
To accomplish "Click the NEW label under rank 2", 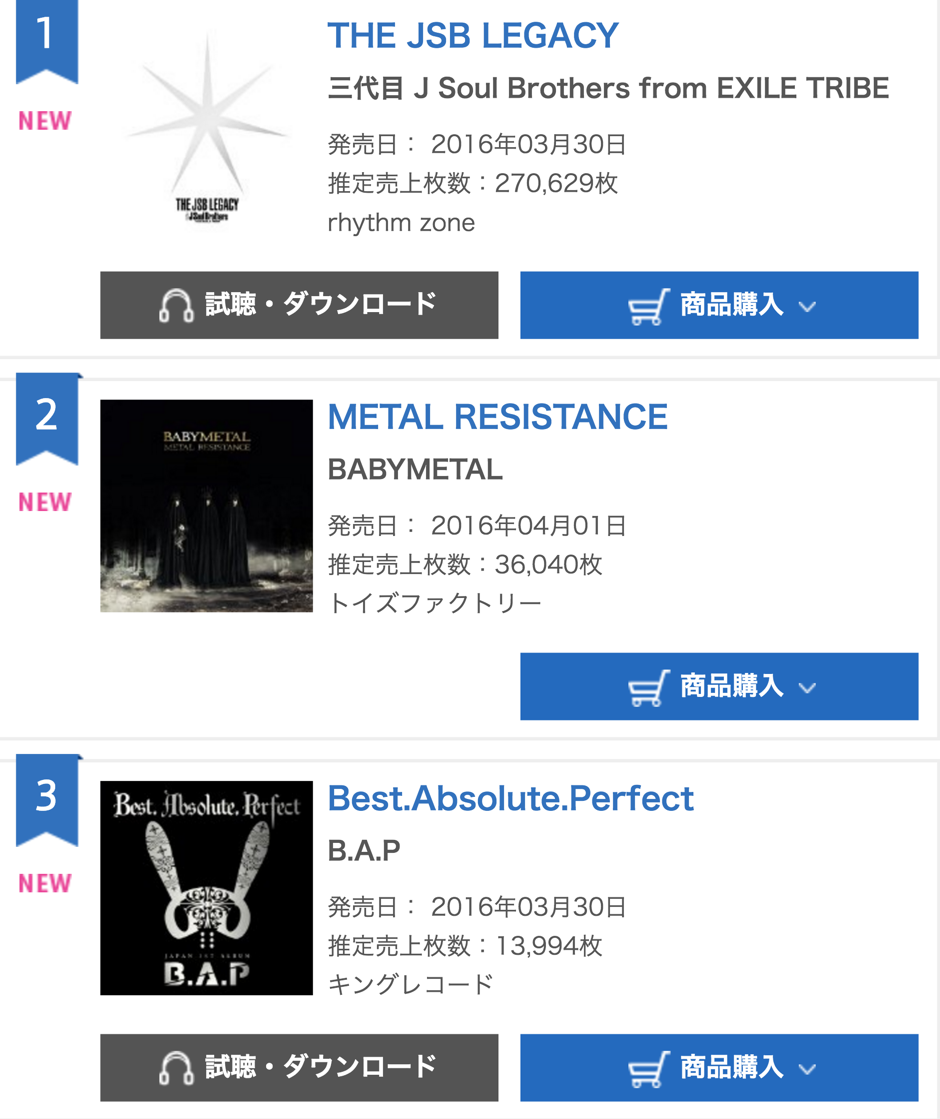I will coord(45,502).
